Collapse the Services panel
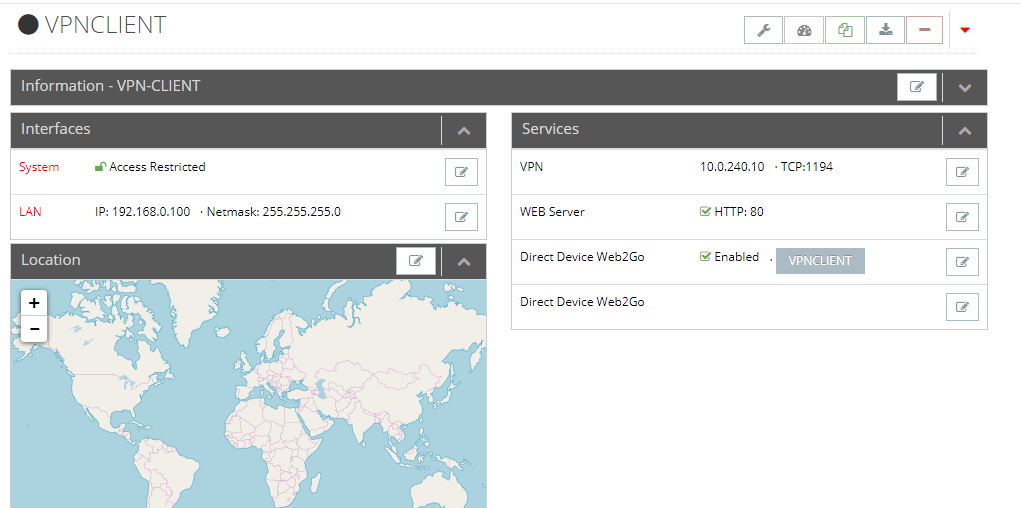This screenshot has width=1021, height=508. 965,130
